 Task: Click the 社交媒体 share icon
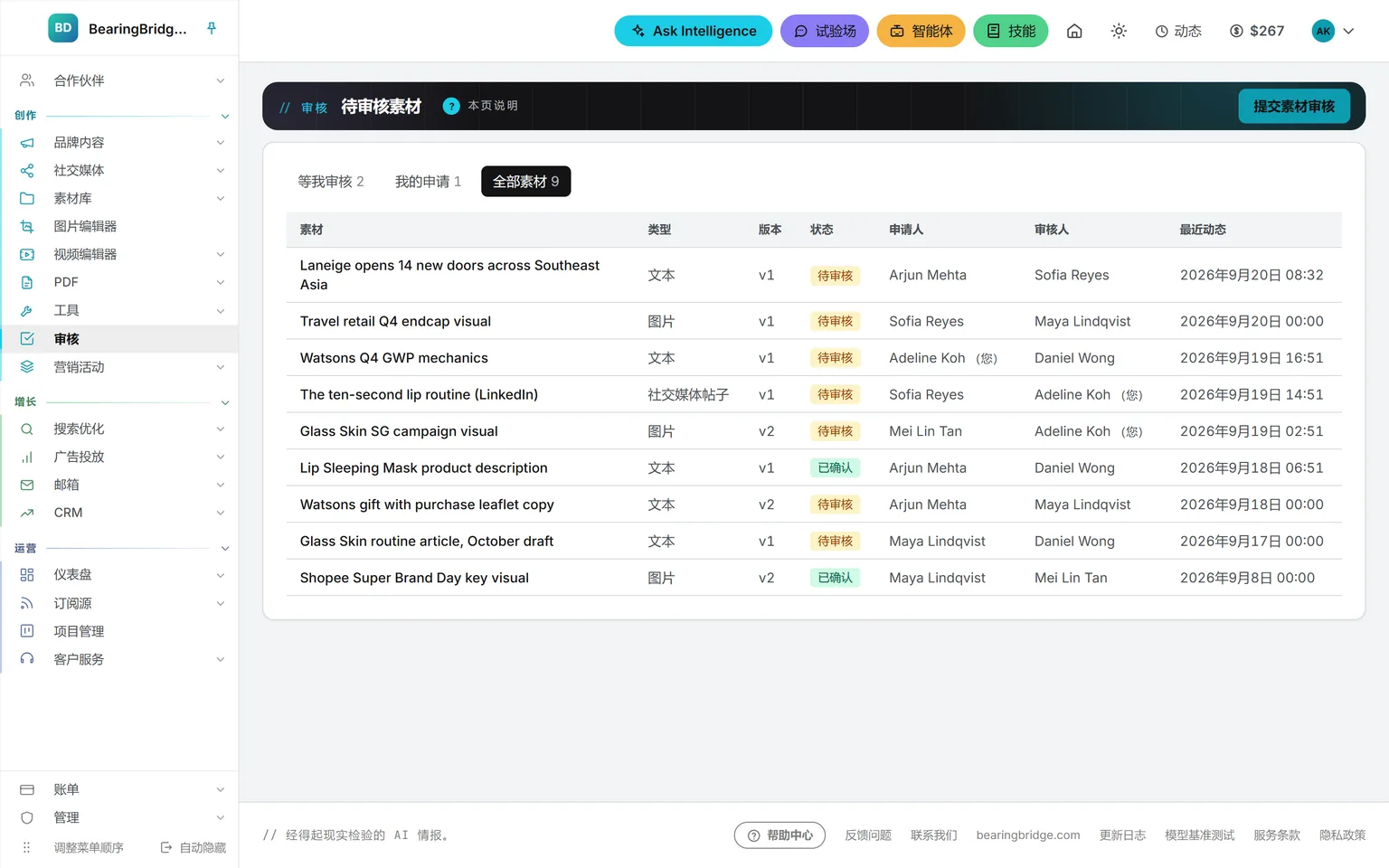(x=27, y=170)
